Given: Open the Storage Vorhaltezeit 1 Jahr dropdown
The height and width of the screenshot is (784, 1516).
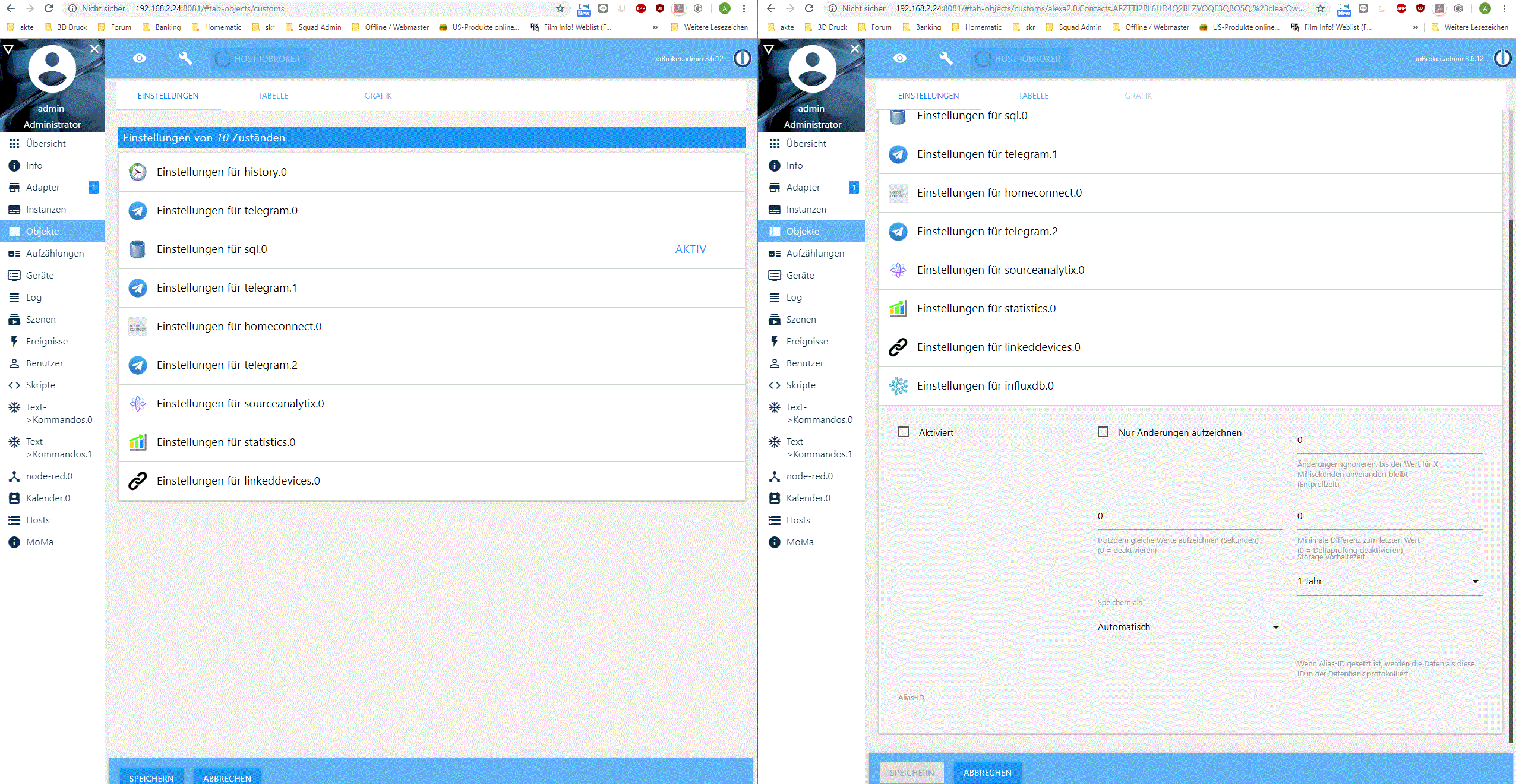Looking at the screenshot, I should click(x=1389, y=581).
